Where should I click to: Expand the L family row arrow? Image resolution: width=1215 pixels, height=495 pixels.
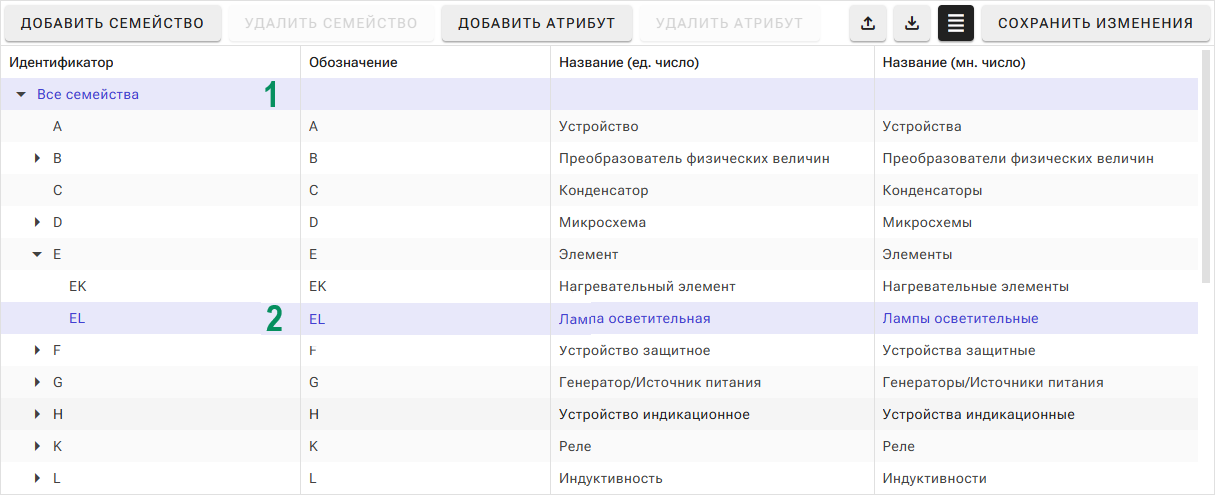pyautogui.click(x=37, y=479)
